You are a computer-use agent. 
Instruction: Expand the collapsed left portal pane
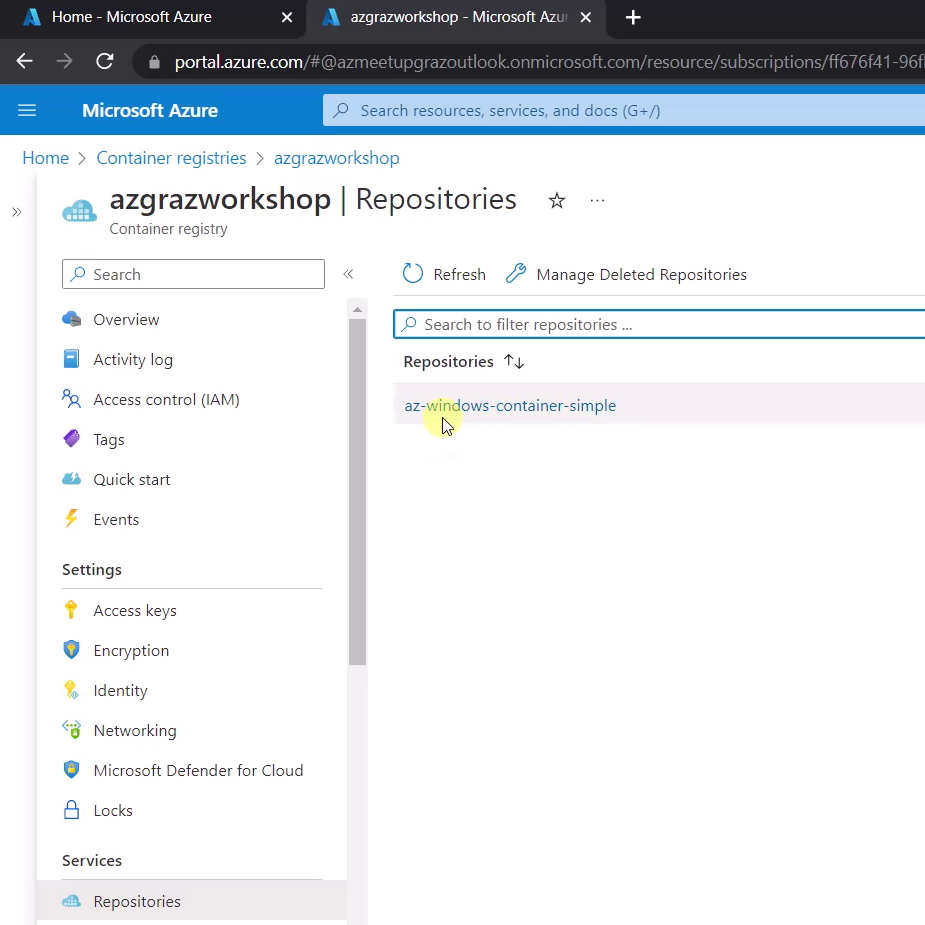pos(17,212)
